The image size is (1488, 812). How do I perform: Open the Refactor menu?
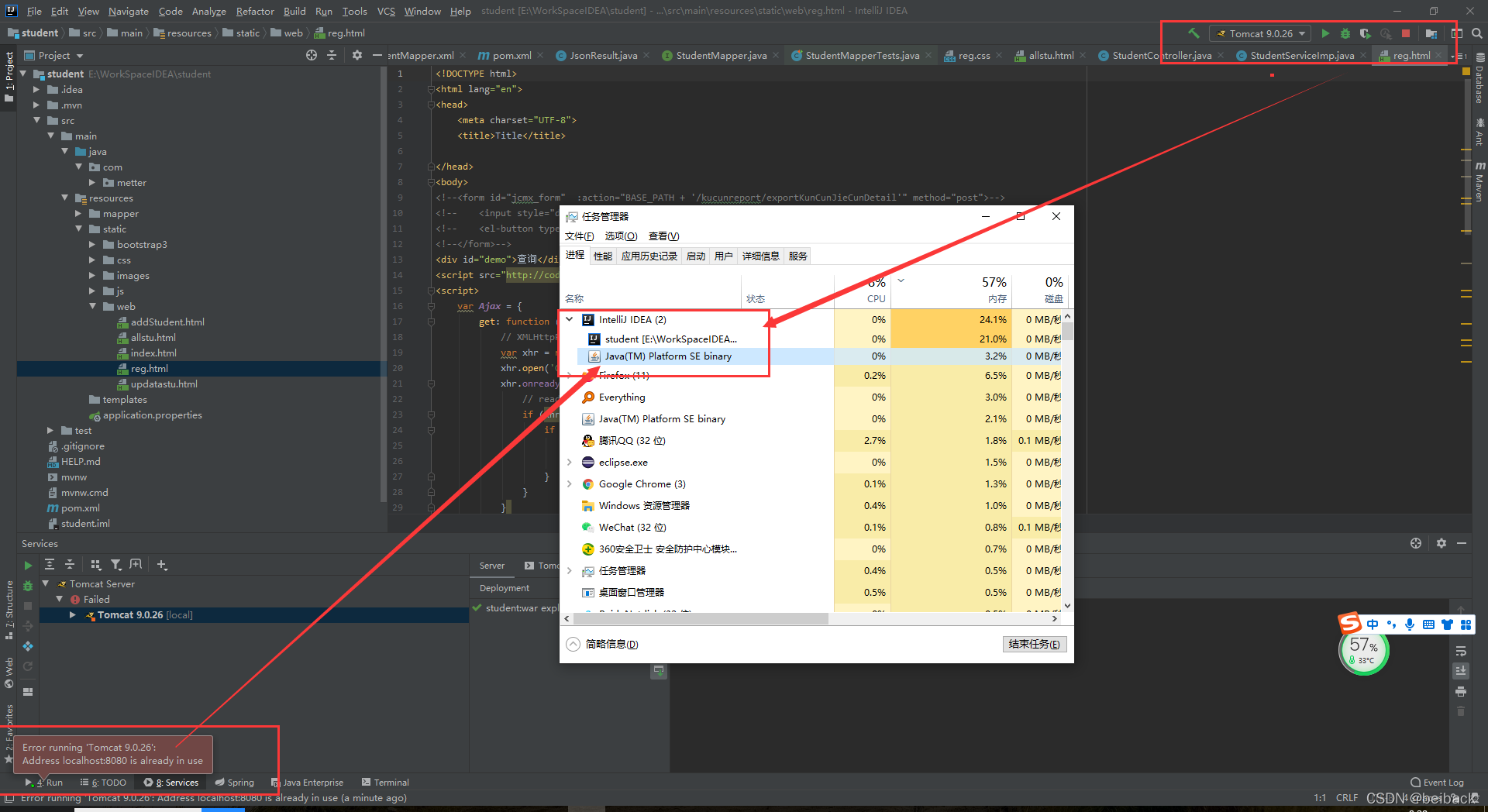tap(255, 11)
